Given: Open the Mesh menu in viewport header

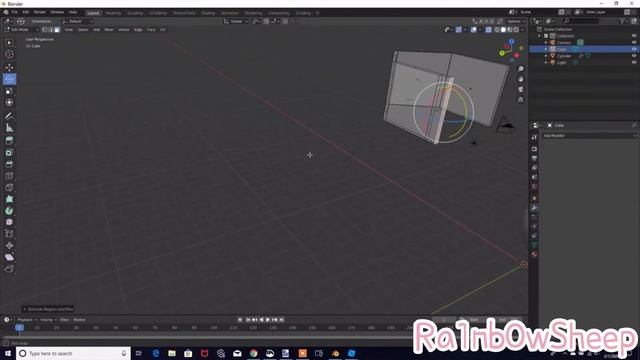Looking at the screenshot, I should 109,30.
